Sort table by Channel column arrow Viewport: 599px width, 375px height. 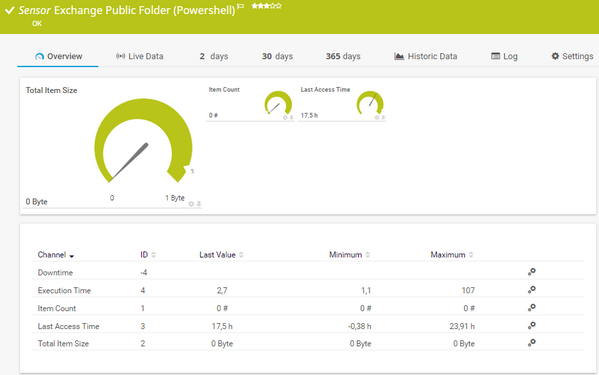tap(71, 256)
